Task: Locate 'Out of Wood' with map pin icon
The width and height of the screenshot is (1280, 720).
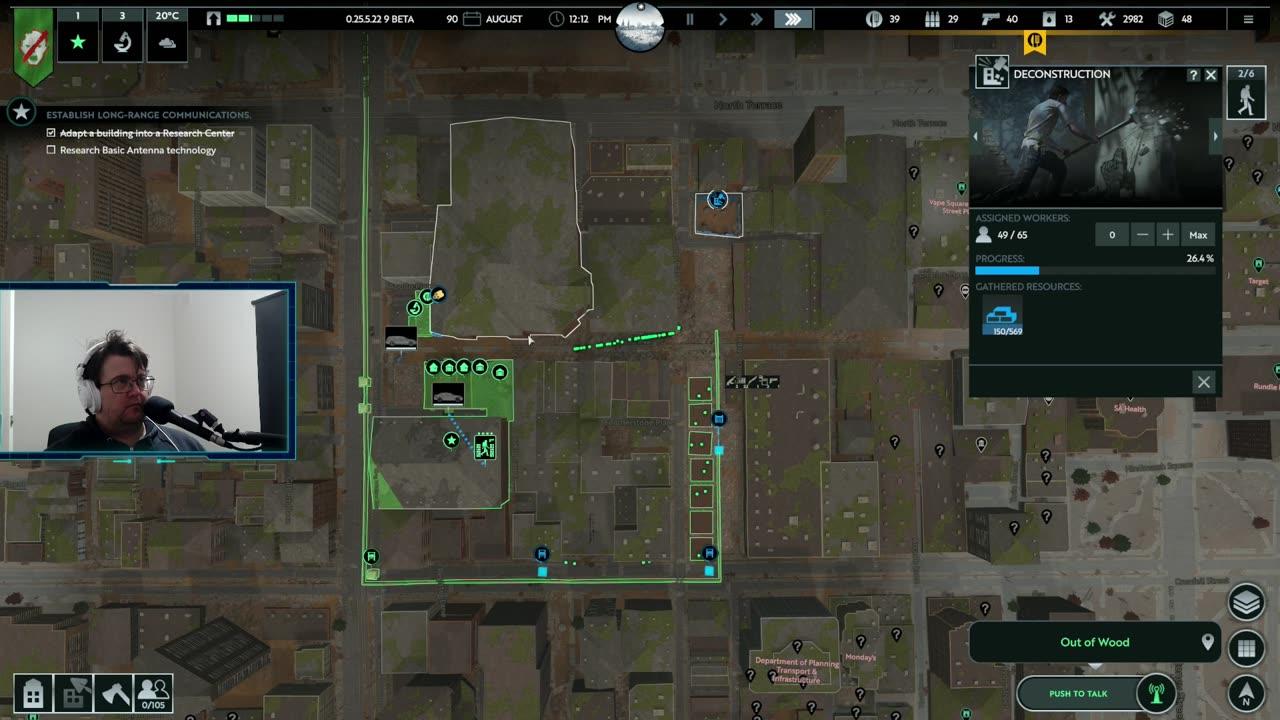Action: (1207, 642)
